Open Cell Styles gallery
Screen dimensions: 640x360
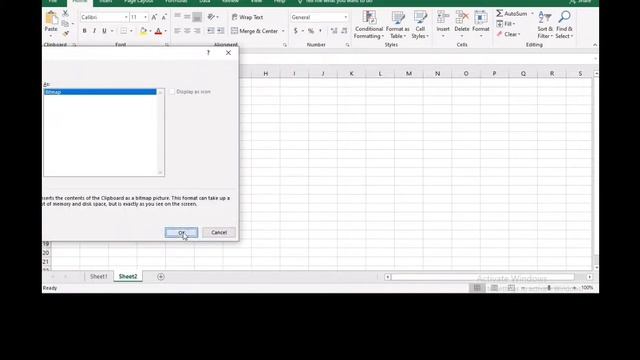point(420,24)
